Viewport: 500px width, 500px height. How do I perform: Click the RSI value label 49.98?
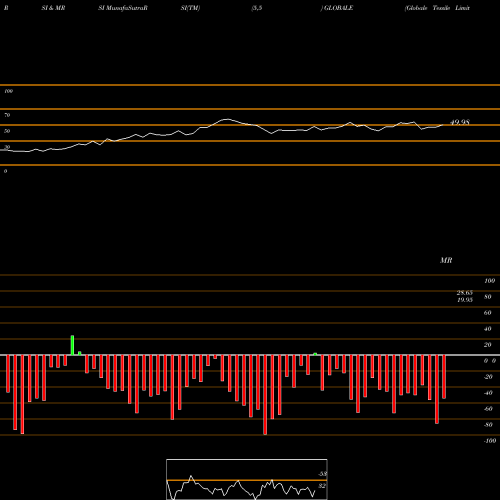pyautogui.click(x=460, y=122)
